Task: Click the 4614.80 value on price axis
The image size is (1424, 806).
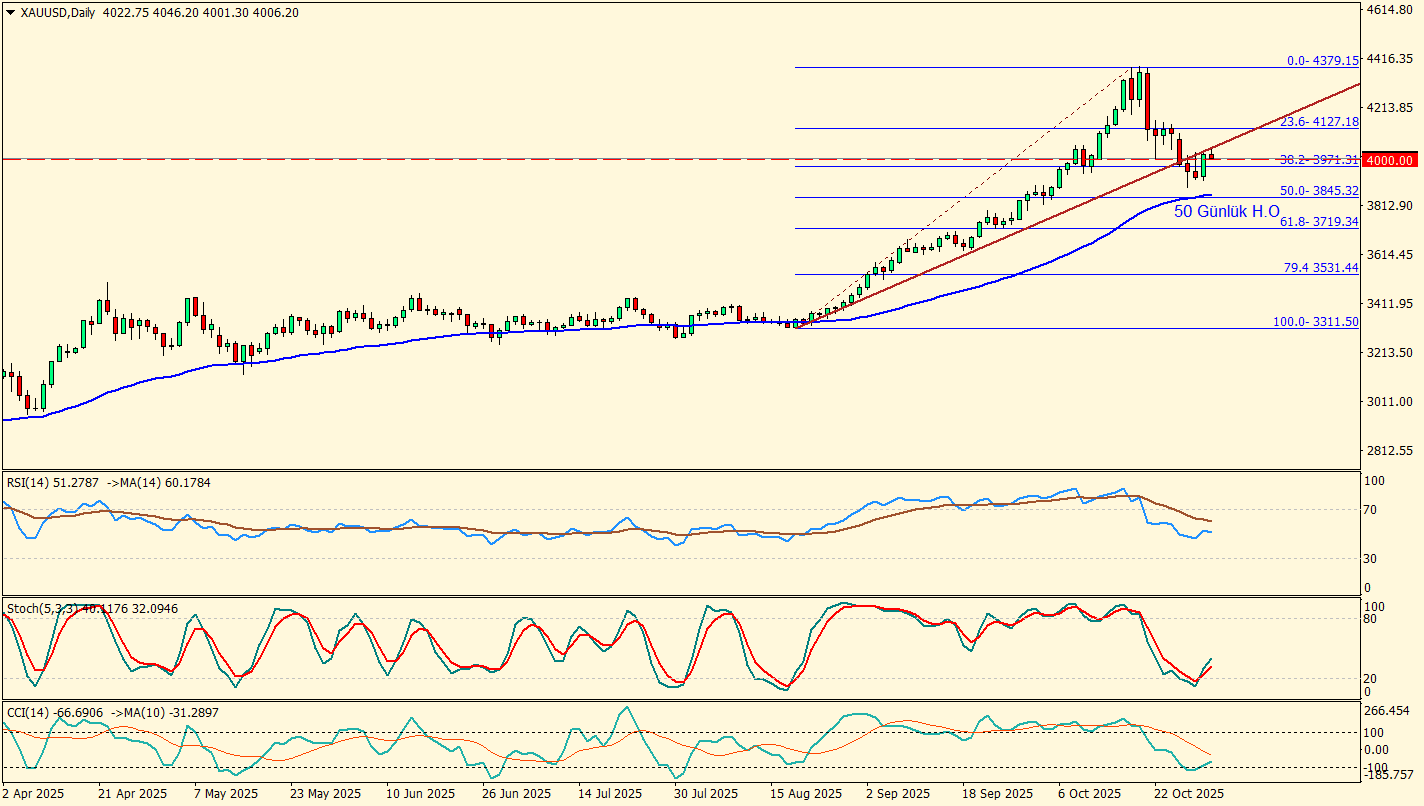Action: [x=1388, y=10]
